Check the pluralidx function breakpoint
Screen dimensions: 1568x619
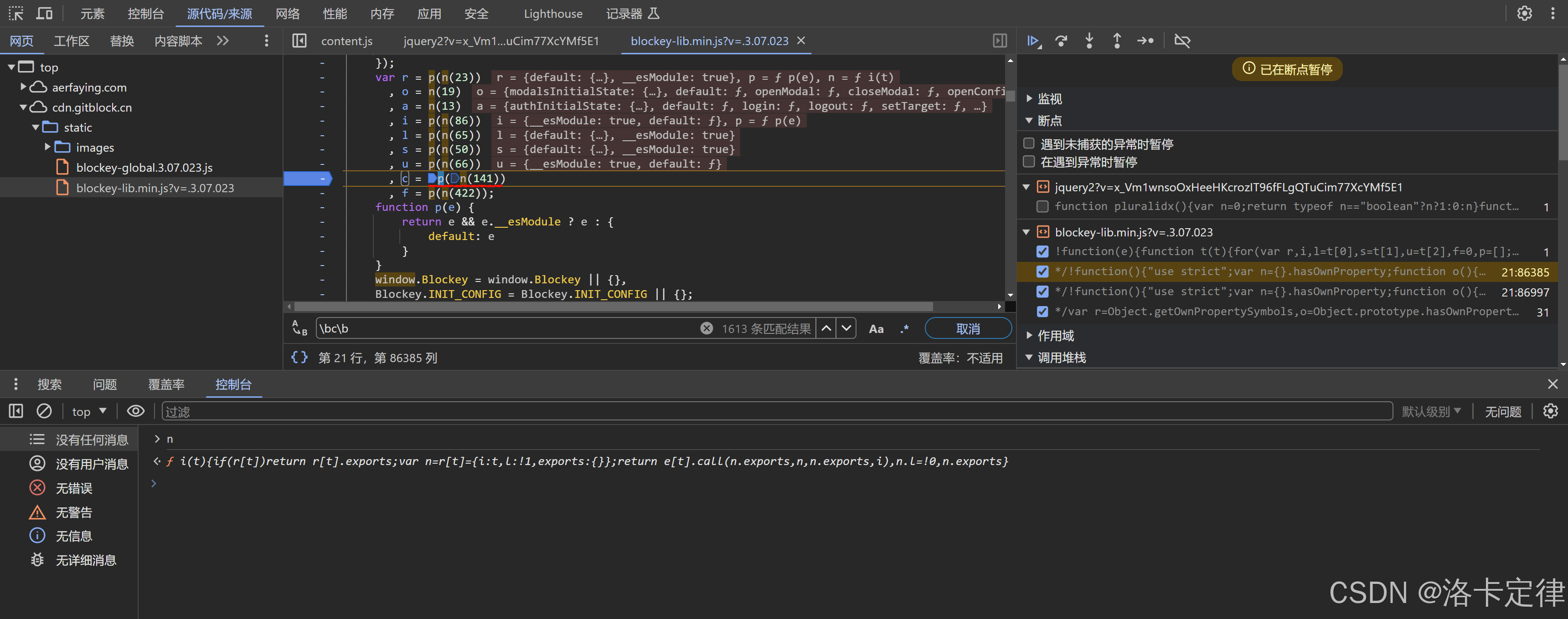pyautogui.click(x=1042, y=207)
